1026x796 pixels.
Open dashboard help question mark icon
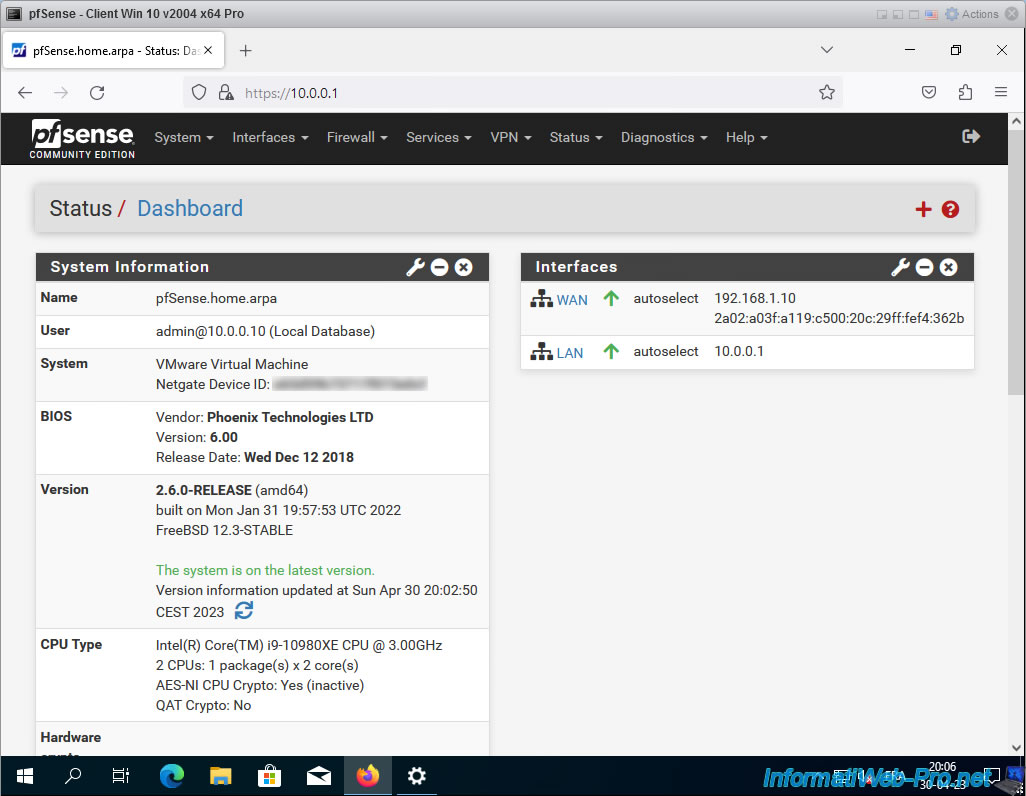point(950,209)
